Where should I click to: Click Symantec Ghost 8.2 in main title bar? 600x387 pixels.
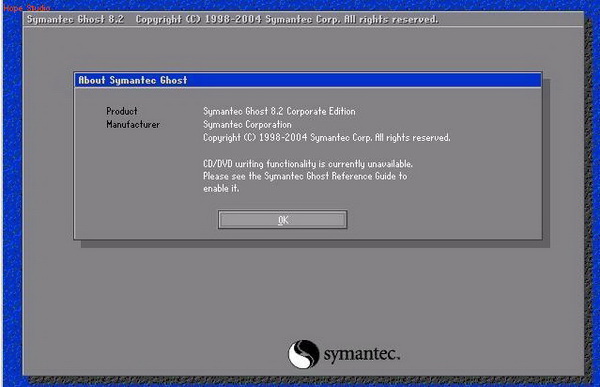click(x=75, y=19)
